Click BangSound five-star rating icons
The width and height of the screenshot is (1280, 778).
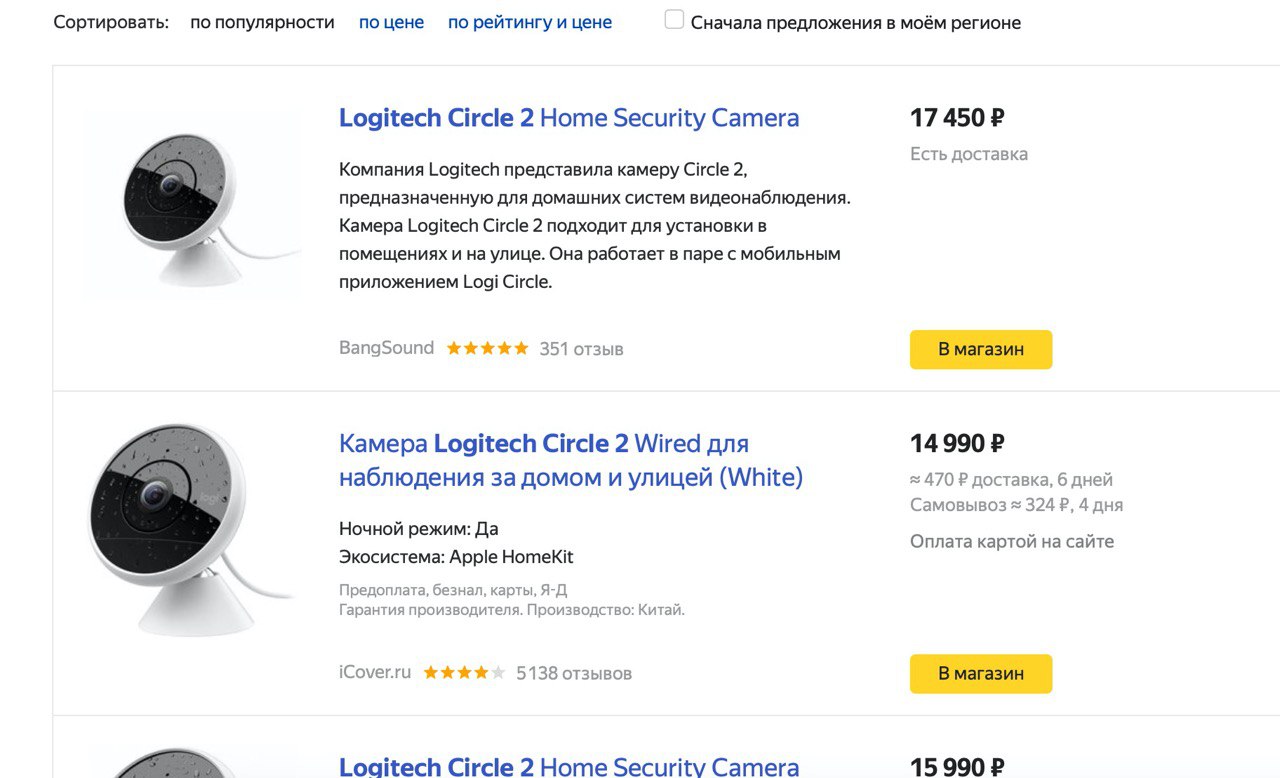(487, 348)
